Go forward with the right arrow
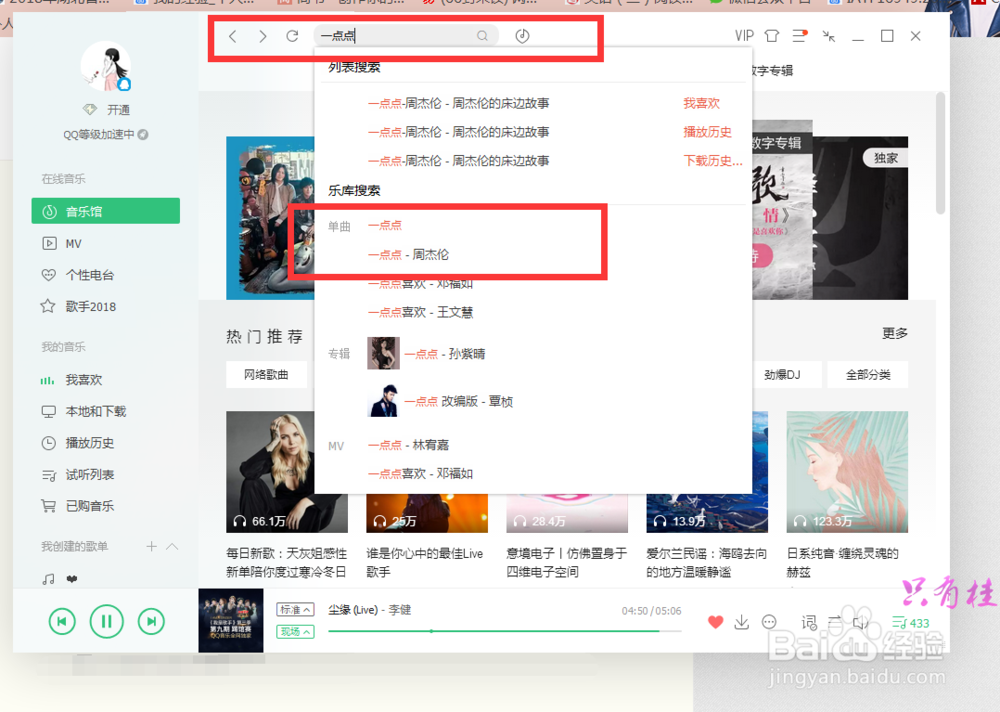This screenshot has width=1000, height=712. point(263,36)
